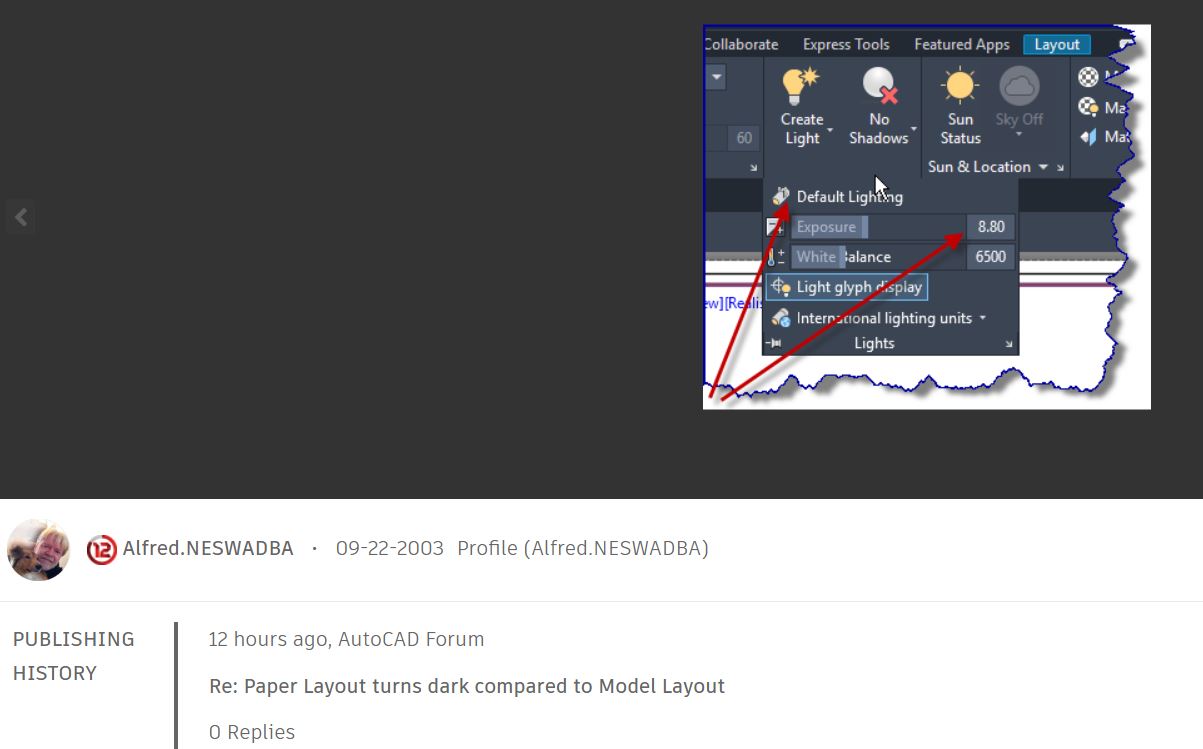Screen dimensions: 1203x749
Task: Click the White Balance value 6500 field
Action: (990, 256)
